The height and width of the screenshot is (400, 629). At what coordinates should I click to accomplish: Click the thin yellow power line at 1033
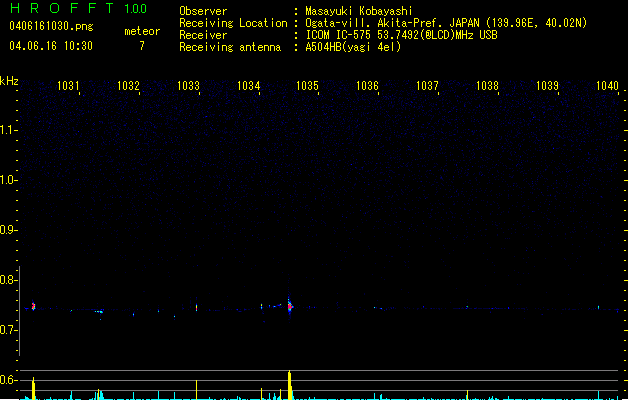[197, 390]
